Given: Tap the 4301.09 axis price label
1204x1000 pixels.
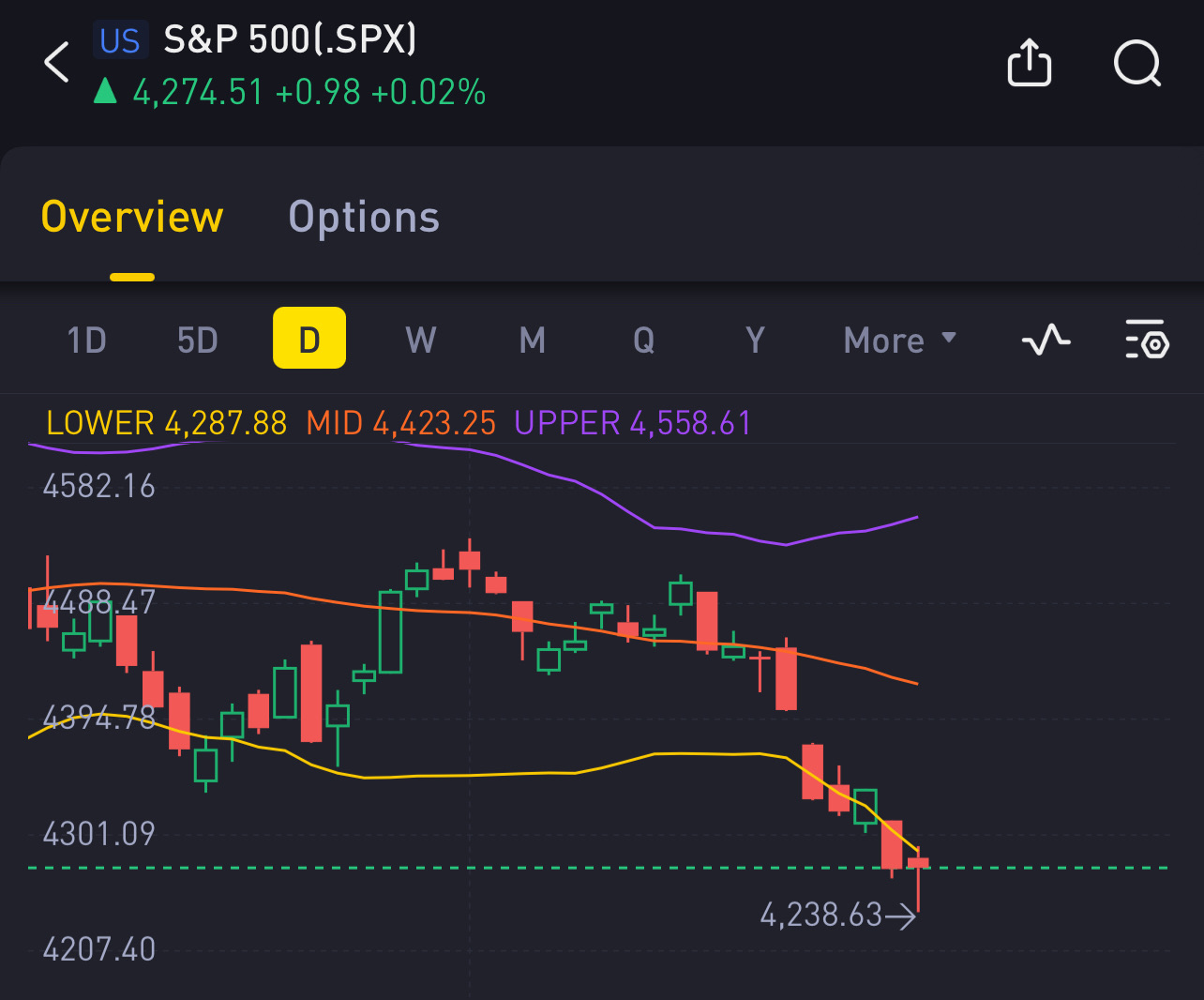Looking at the screenshot, I should click(99, 833).
